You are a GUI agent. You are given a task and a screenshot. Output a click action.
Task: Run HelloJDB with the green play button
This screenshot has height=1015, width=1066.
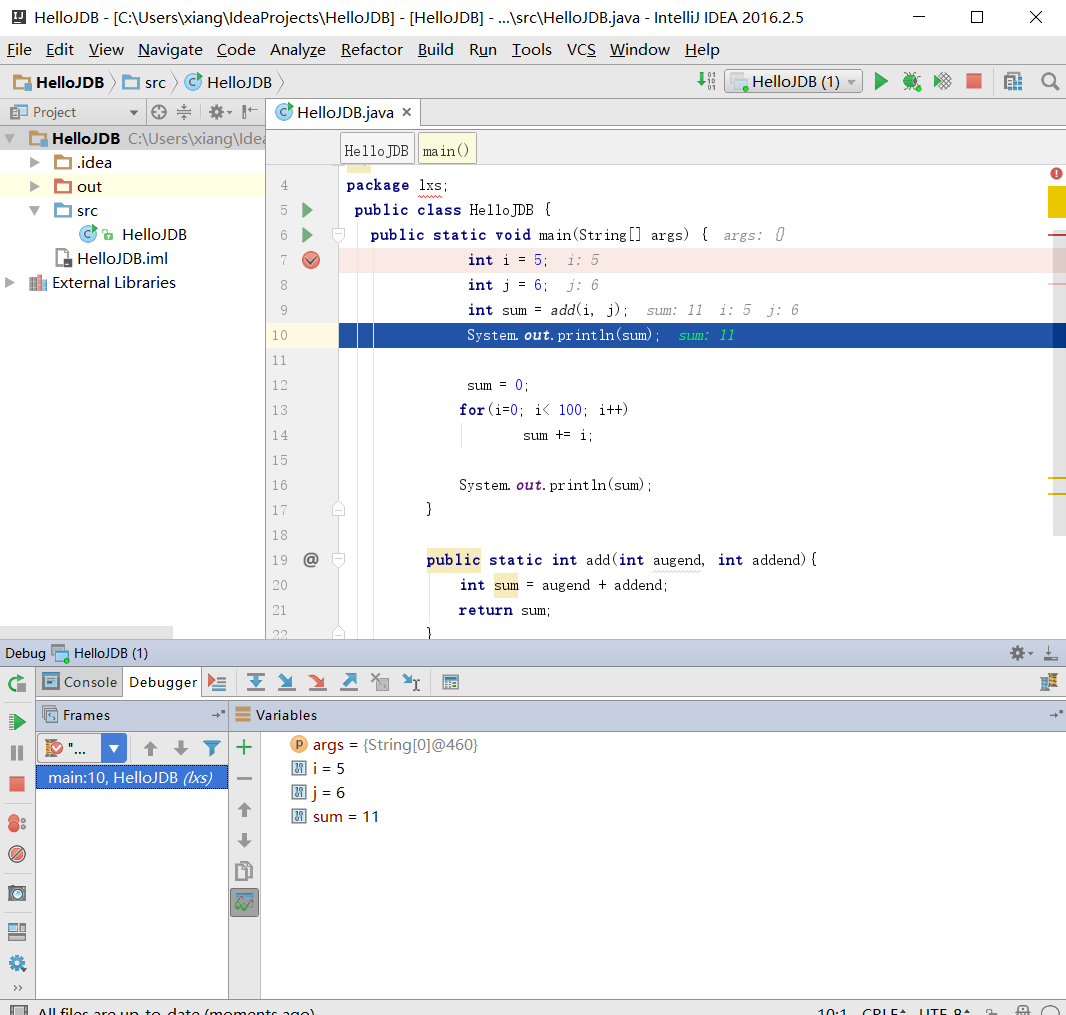pos(880,82)
